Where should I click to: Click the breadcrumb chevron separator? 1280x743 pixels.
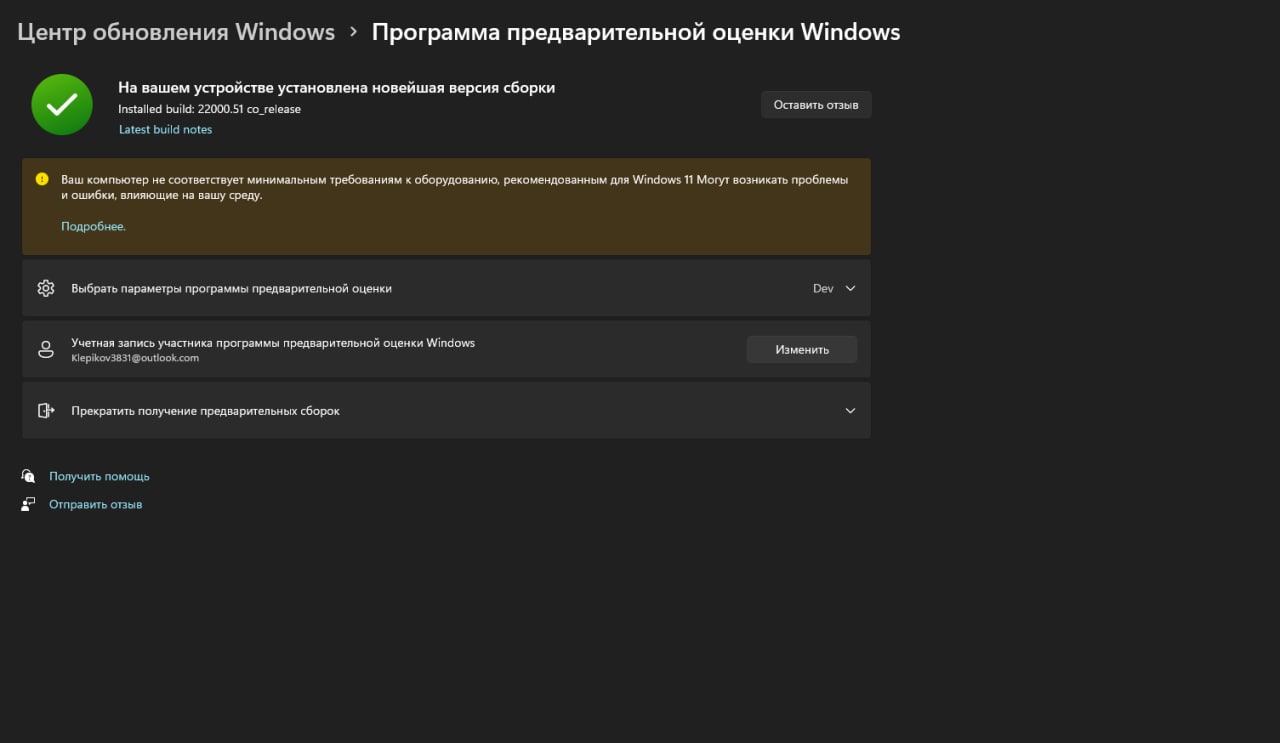(x=354, y=32)
